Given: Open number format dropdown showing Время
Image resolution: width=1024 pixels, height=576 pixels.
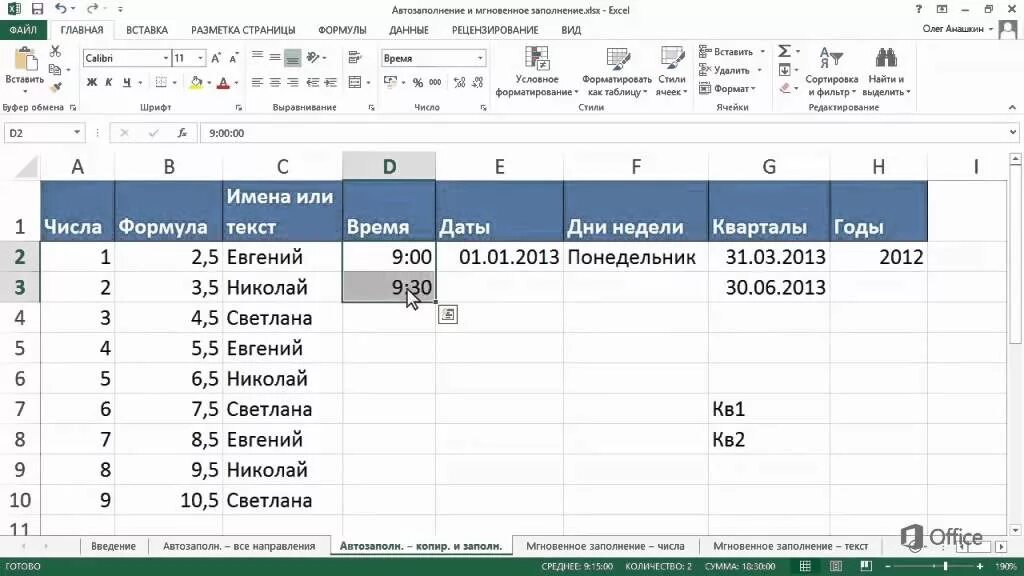Looking at the screenshot, I should click(x=480, y=58).
